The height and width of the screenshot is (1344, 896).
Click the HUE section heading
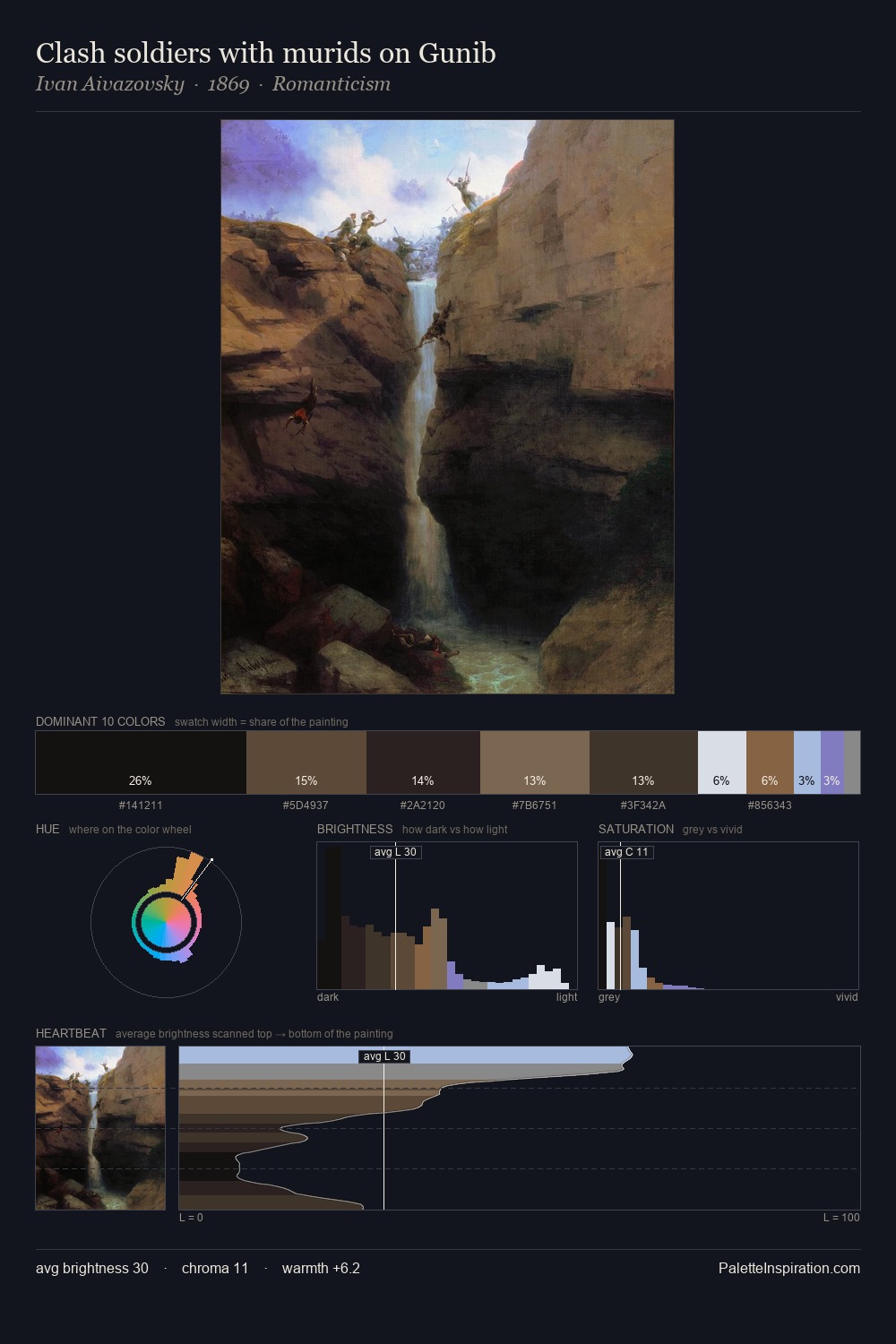pos(47,829)
